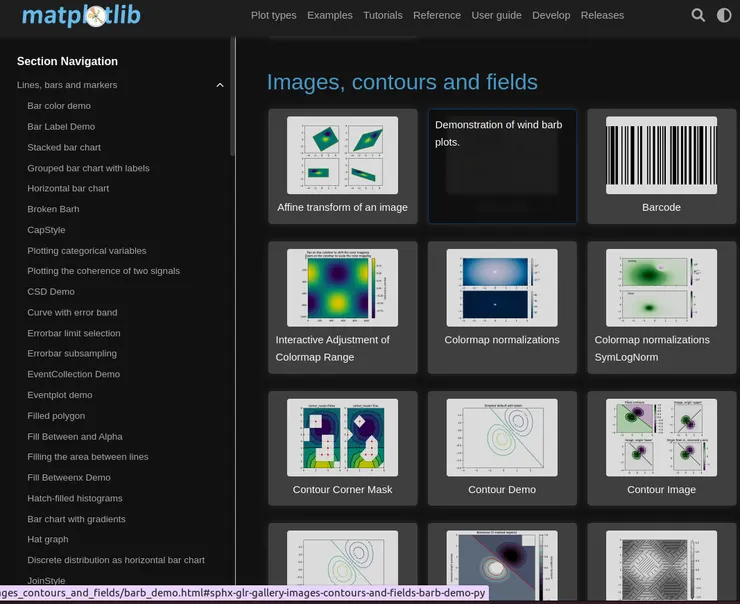The width and height of the screenshot is (740, 604).
Task: Open the search magnifier icon
Action: pos(698,16)
